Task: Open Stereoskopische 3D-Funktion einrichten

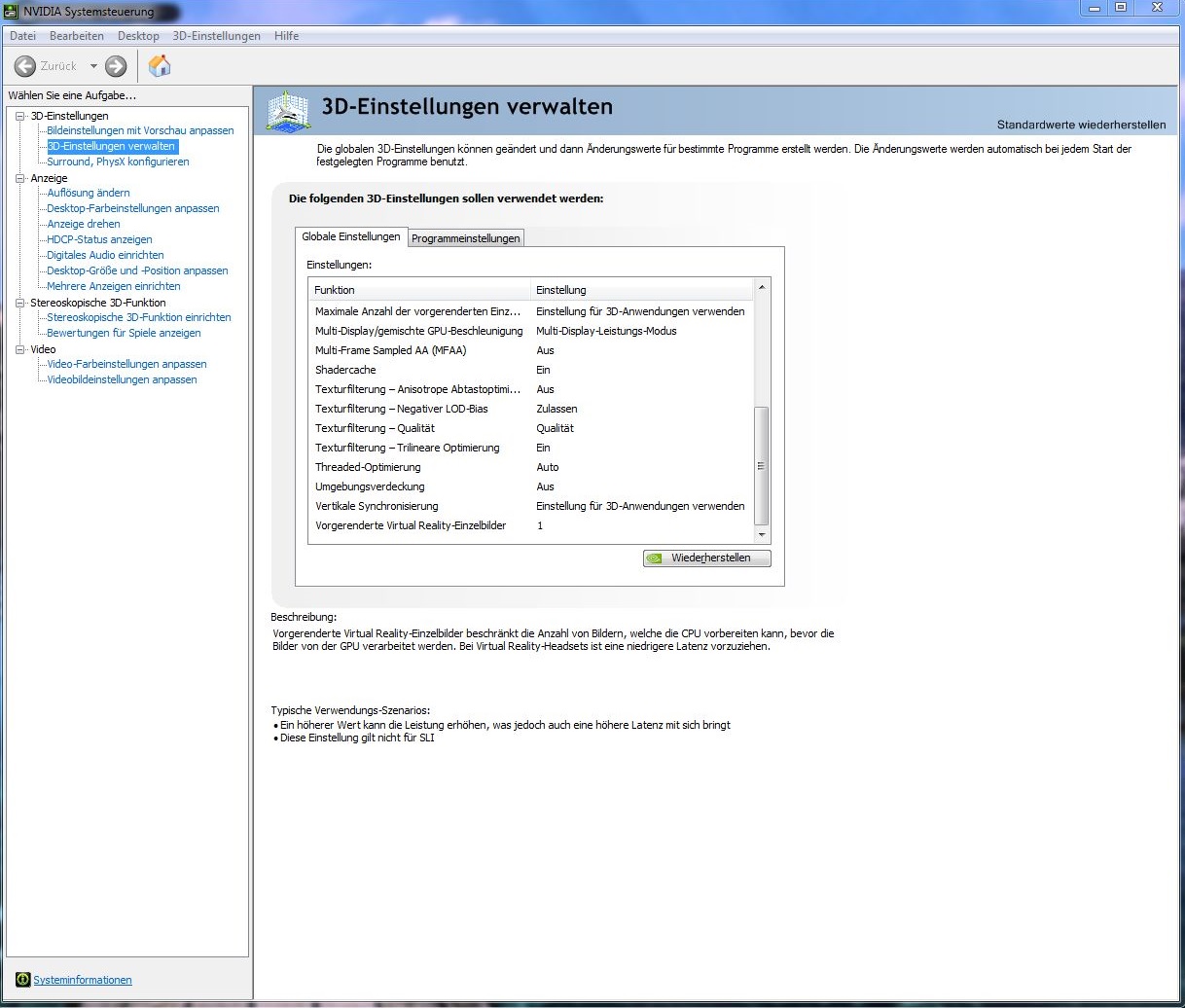Action: pyautogui.click(x=139, y=317)
